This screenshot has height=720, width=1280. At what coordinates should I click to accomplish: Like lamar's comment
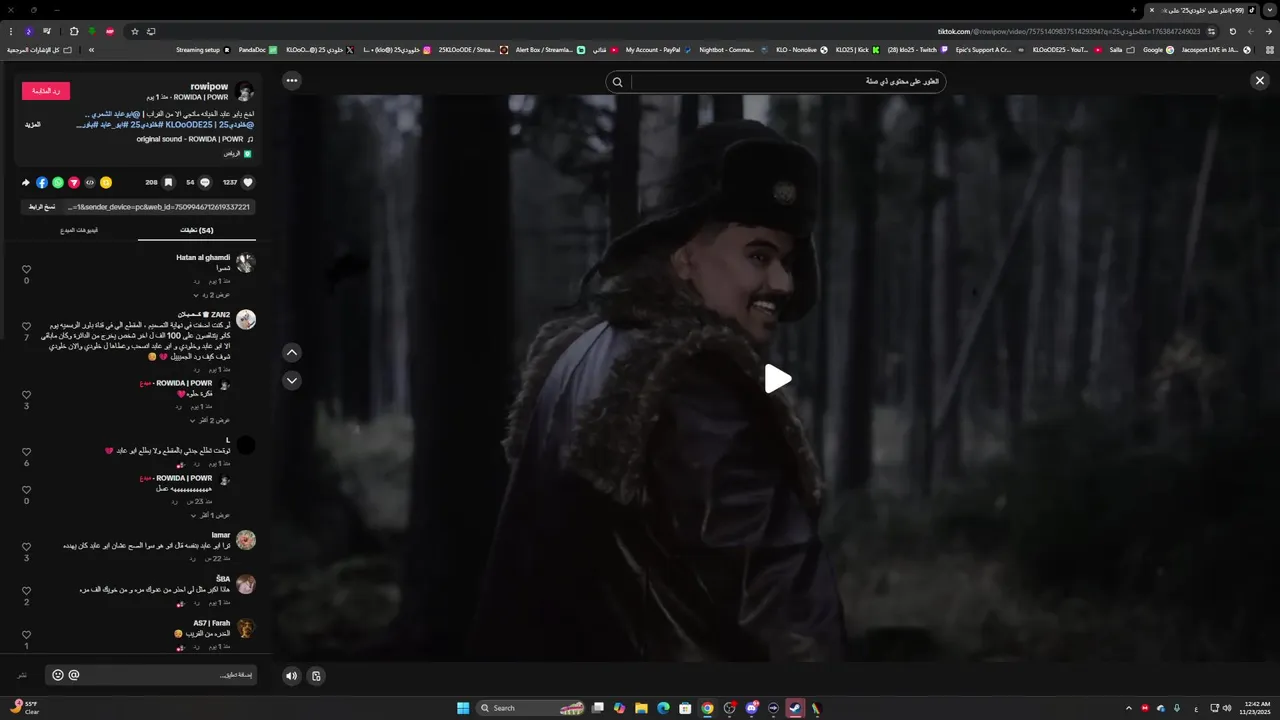coord(26,546)
